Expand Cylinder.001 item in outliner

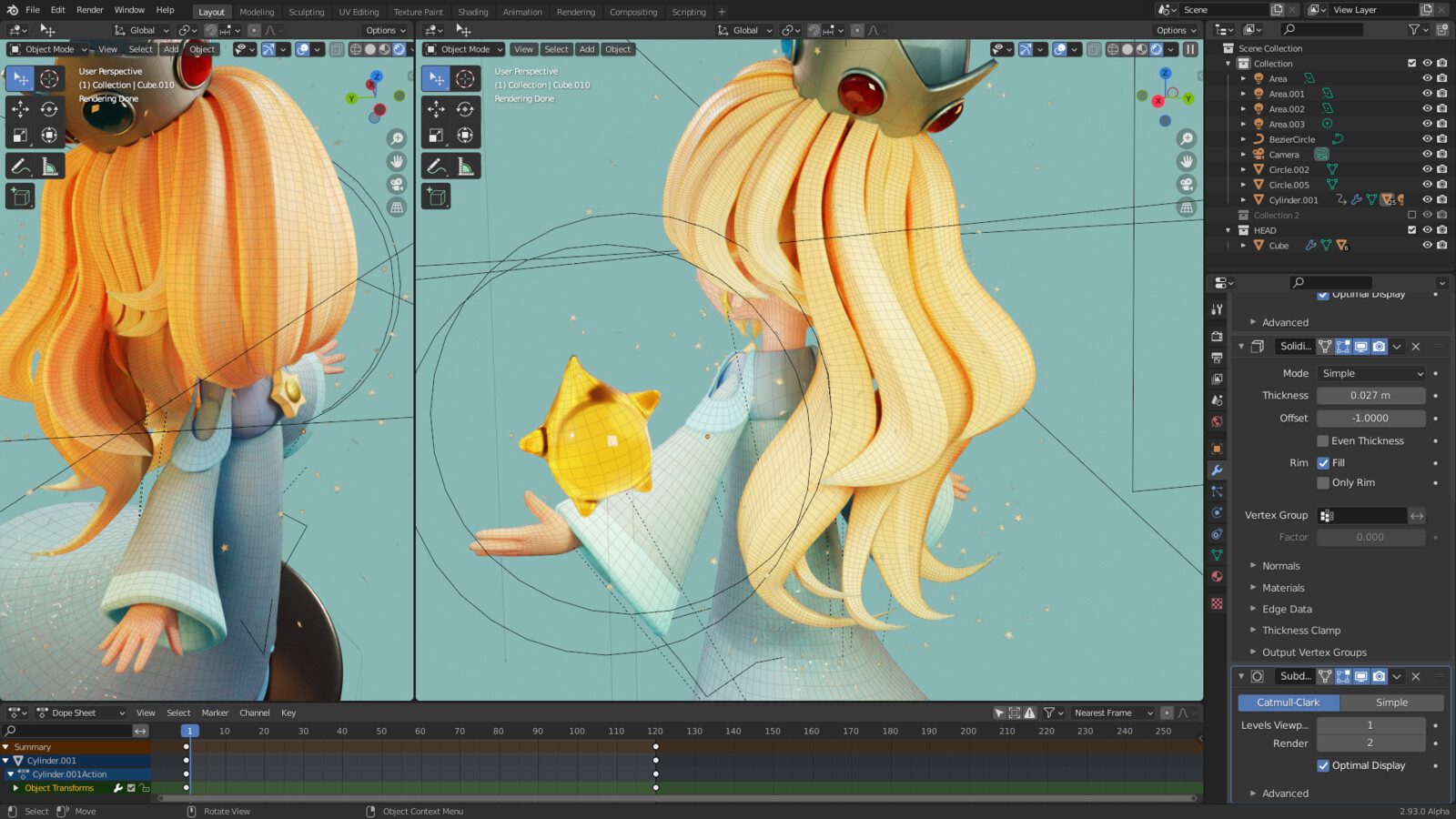tap(1243, 200)
